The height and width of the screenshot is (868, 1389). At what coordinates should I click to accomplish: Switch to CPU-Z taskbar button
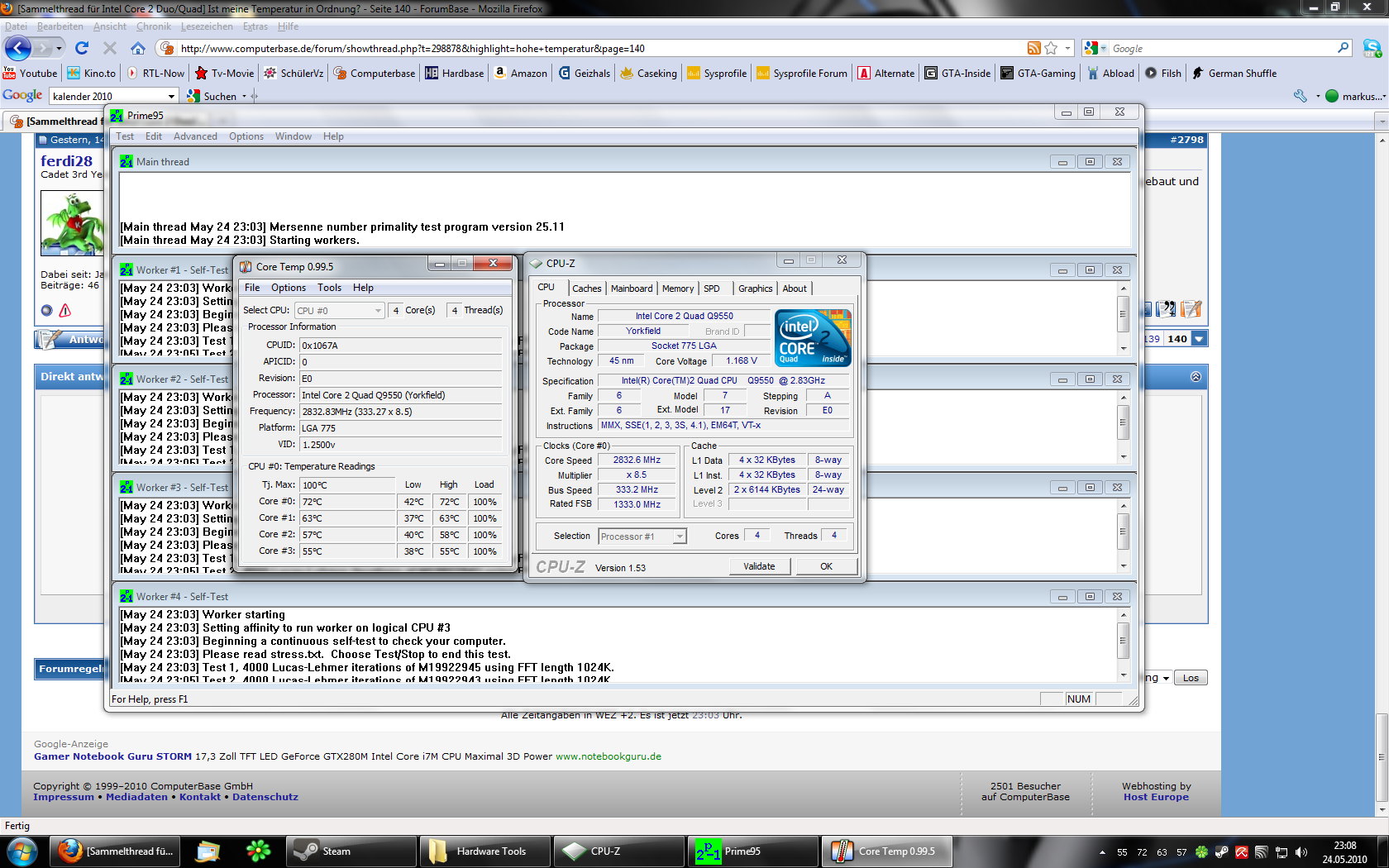pyautogui.click(x=619, y=851)
